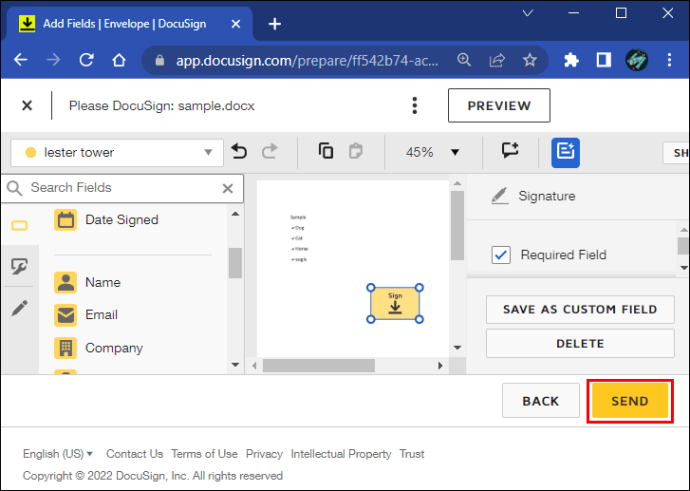This screenshot has height=491, width=690.
Task: Close the Add Fields DocuSign tab
Action: [x=236, y=24]
